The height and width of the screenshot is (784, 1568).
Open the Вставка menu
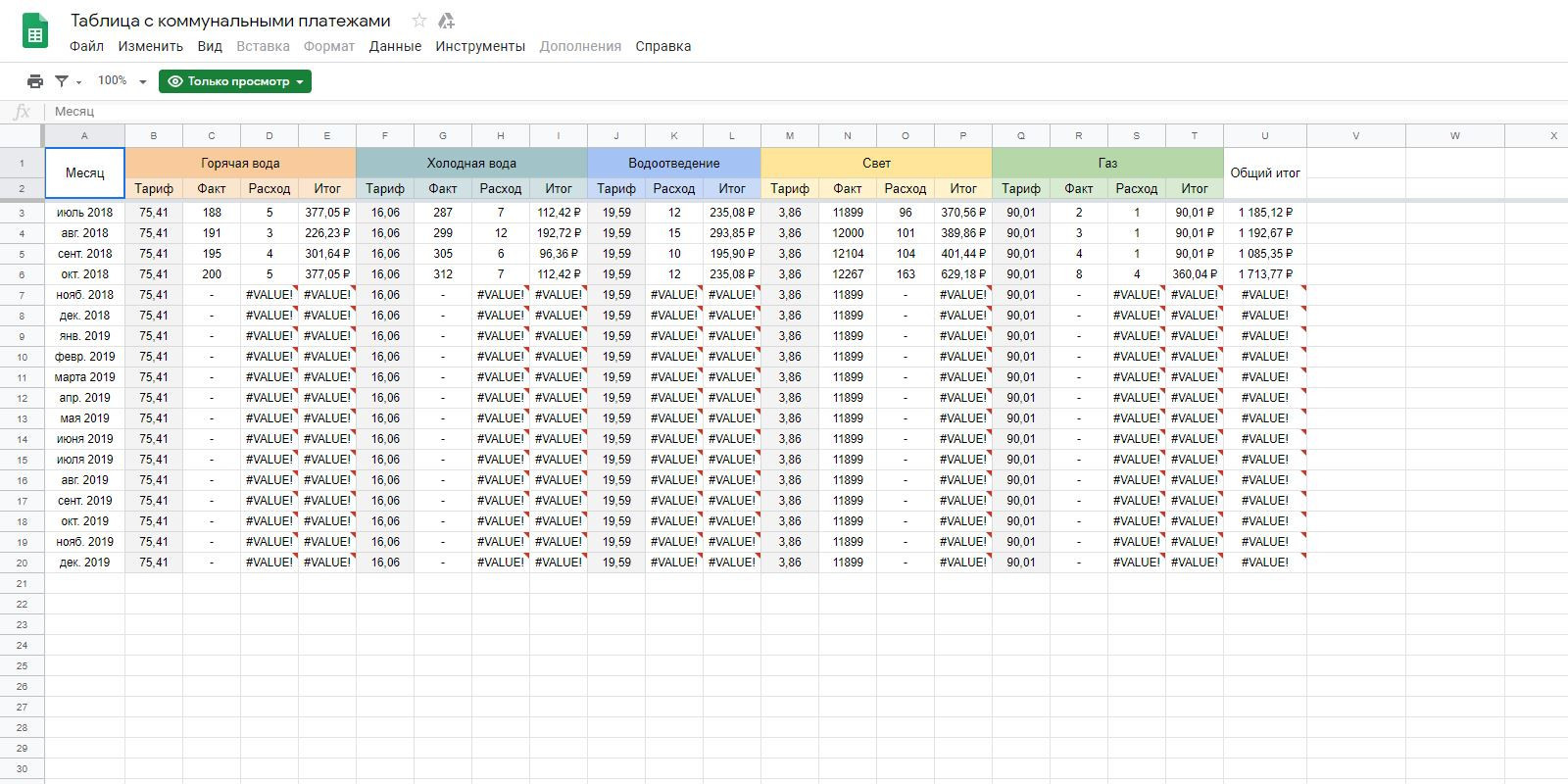click(263, 46)
